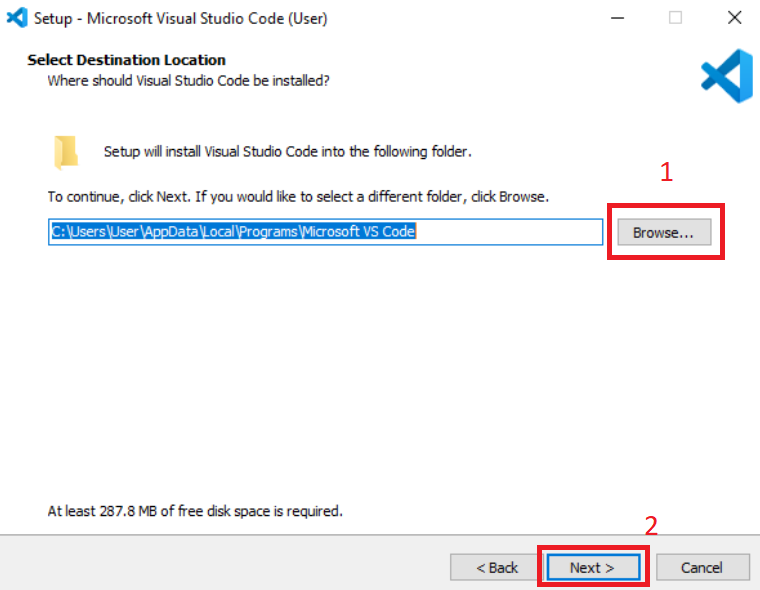Proceed with the Next button
This screenshot has width=760, height=590.
click(592, 567)
